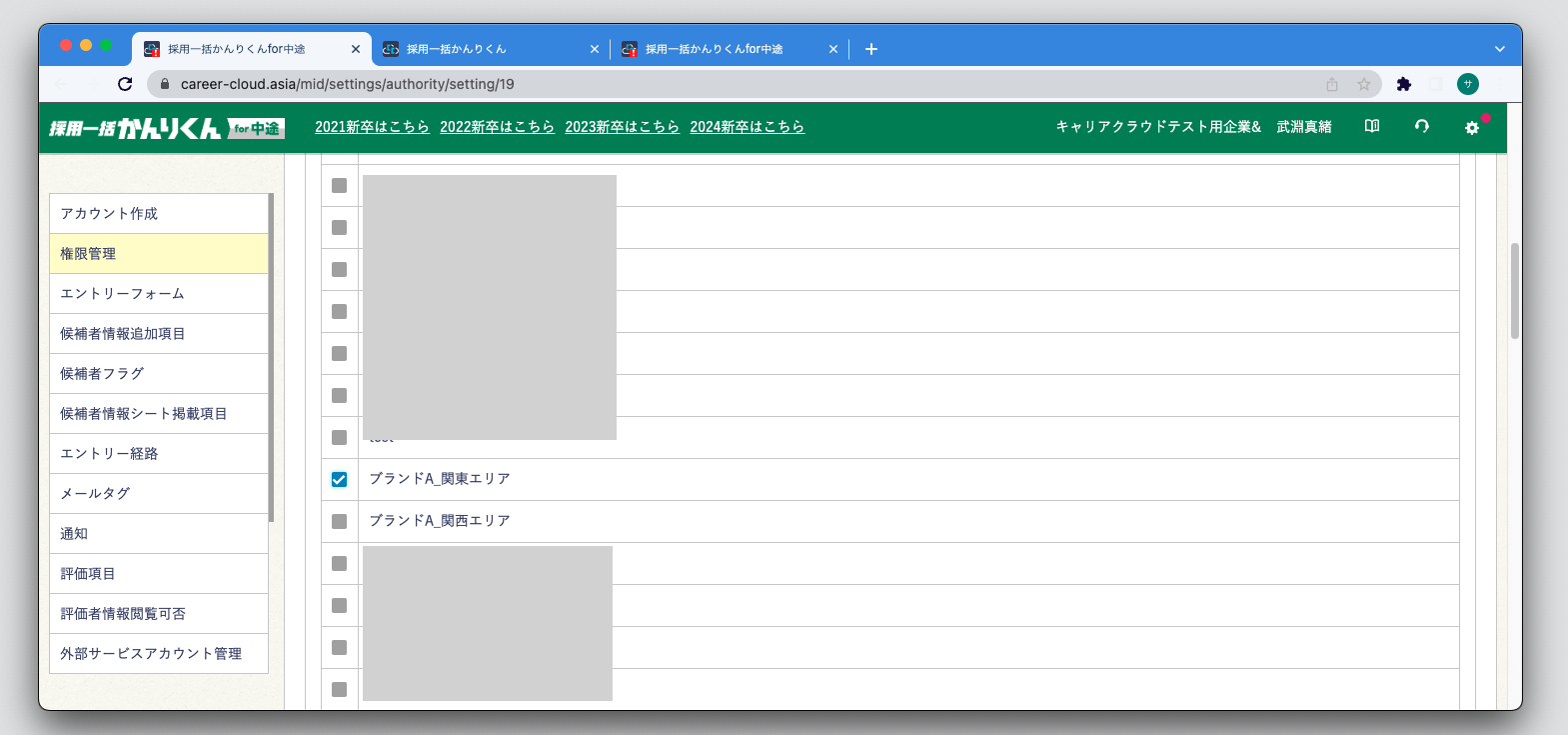Click the headset support icon
The height and width of the screenshot is (735, 1568).
click(1421, 126)
